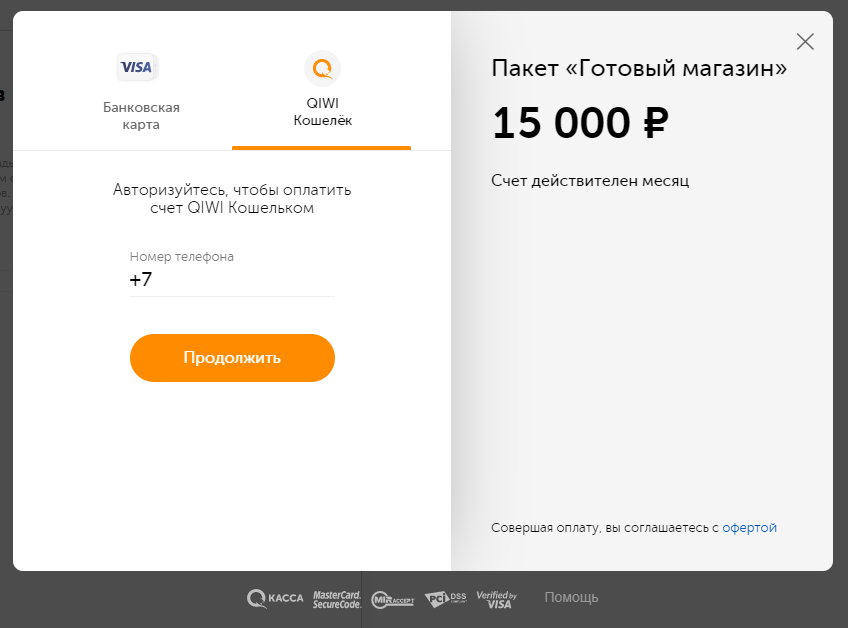Click the QIWI Касса logo in footer

275,599
